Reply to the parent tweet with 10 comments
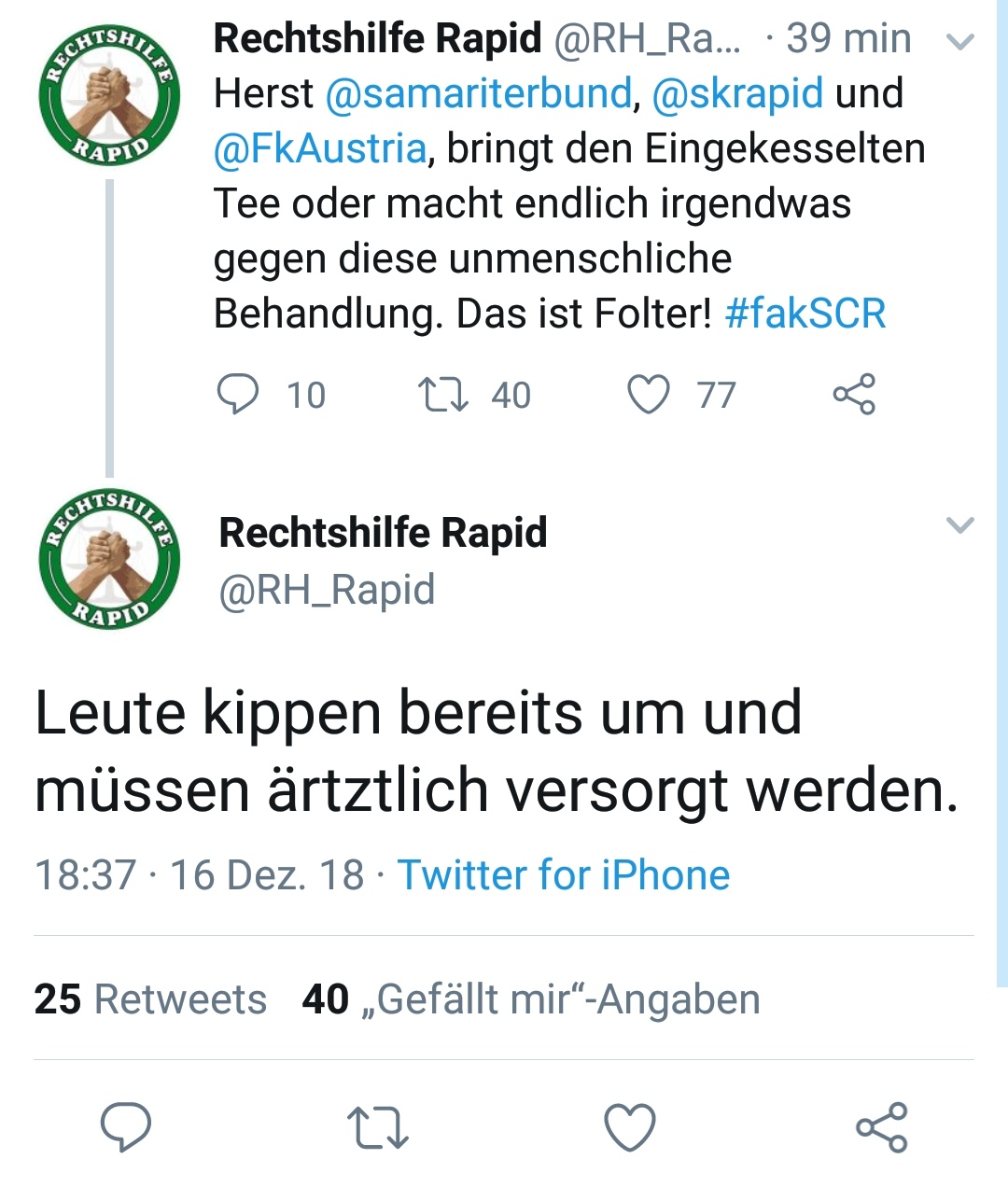This screenshot has width=1008, height=1187. (238, 394)
